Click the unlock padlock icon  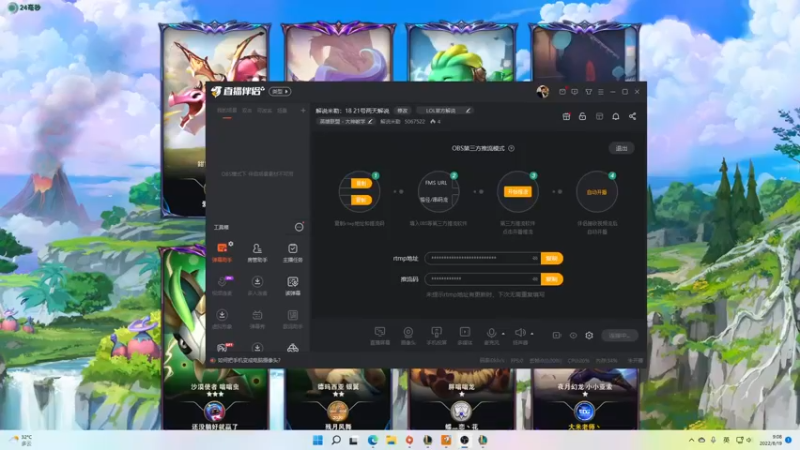coord(582,116)
